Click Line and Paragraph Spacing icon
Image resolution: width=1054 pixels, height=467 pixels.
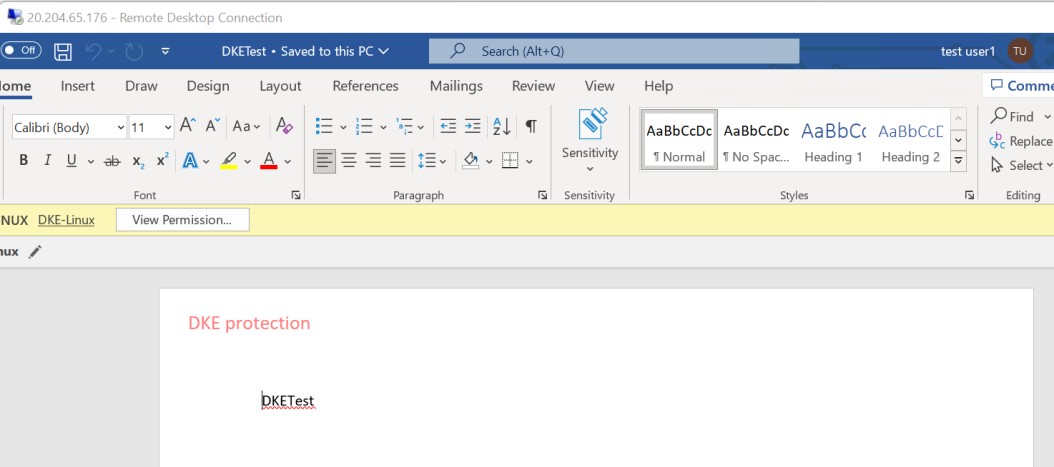[x=427, y=161]
